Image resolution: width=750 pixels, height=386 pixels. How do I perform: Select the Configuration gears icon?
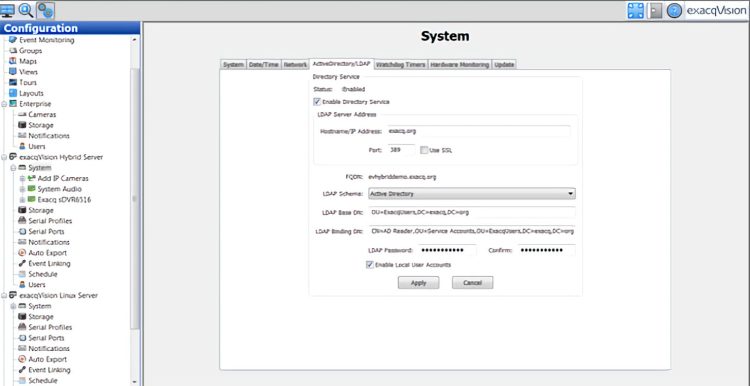[45, 11]
